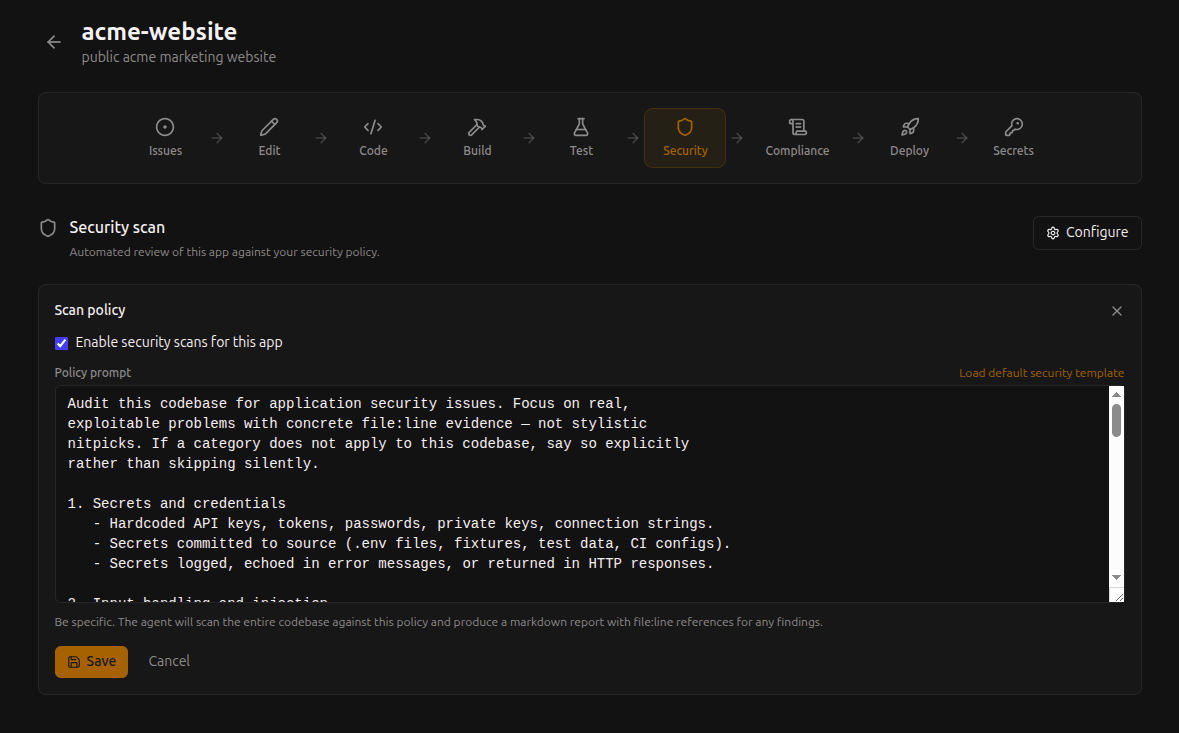Image resolution: width=1179 pixels, height=733 pixels.
Task: Switch to the Build stage
Action: point(477,138)
